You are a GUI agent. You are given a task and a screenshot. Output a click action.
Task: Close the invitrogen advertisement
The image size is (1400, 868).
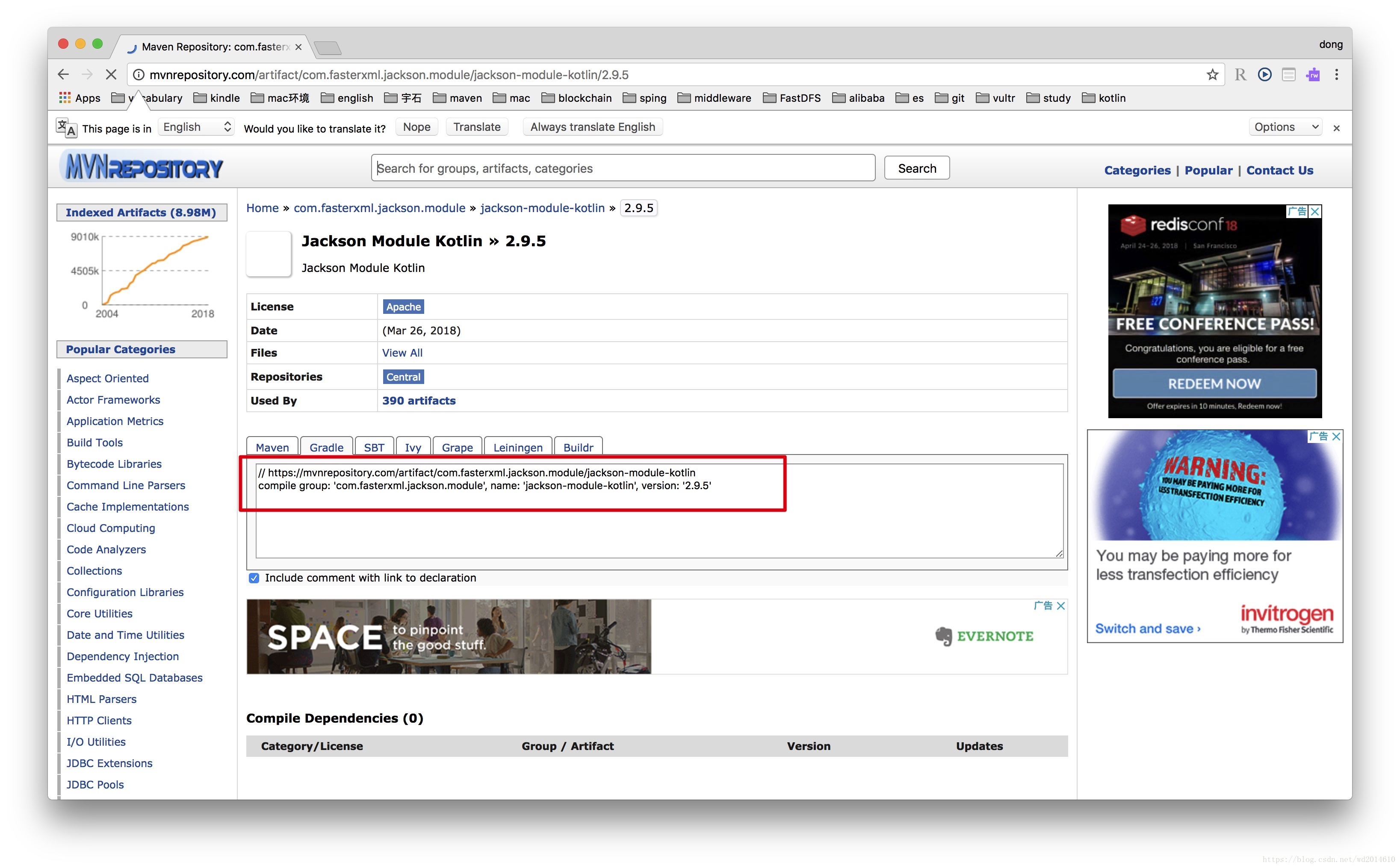click(1336, 436)
